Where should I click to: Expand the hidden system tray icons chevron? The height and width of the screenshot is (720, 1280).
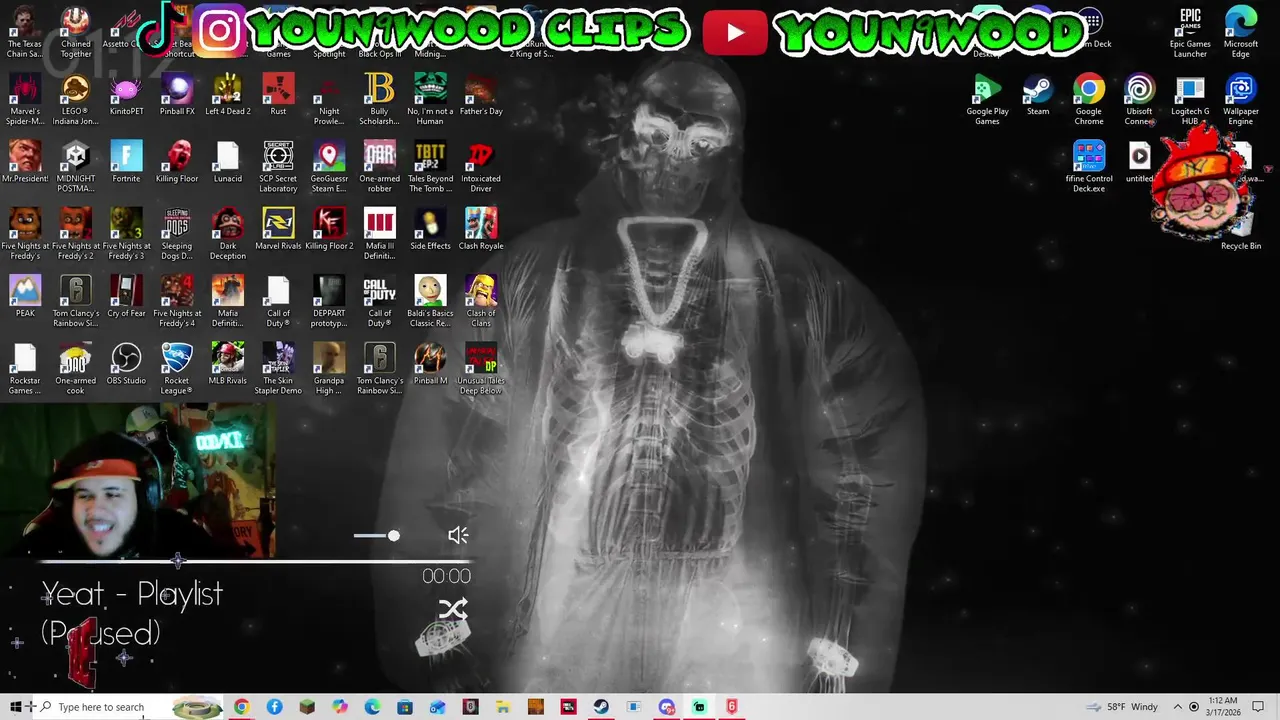(x=1177, y=707)
